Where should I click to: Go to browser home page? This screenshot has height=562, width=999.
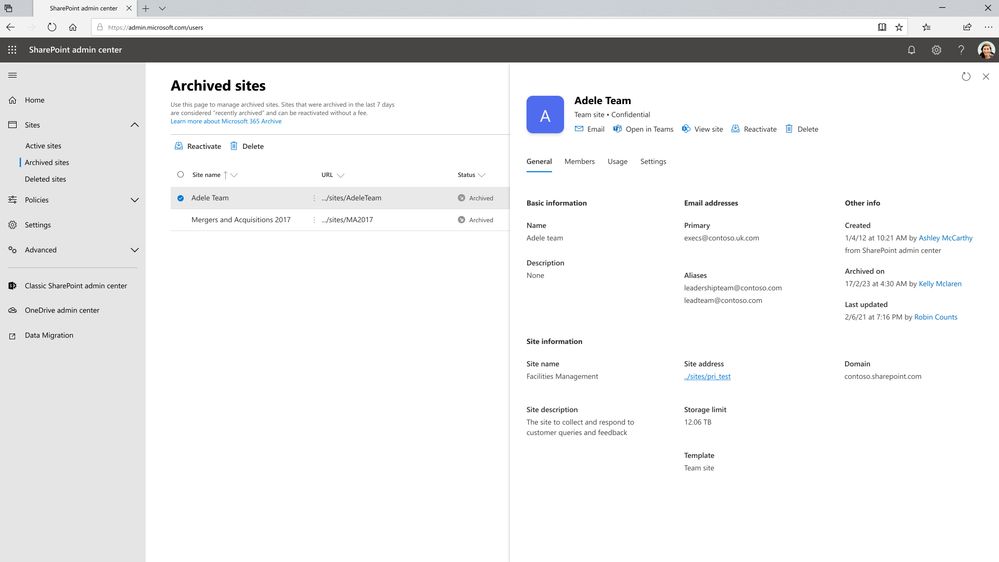pyautogui.click(x=73, y=27)
